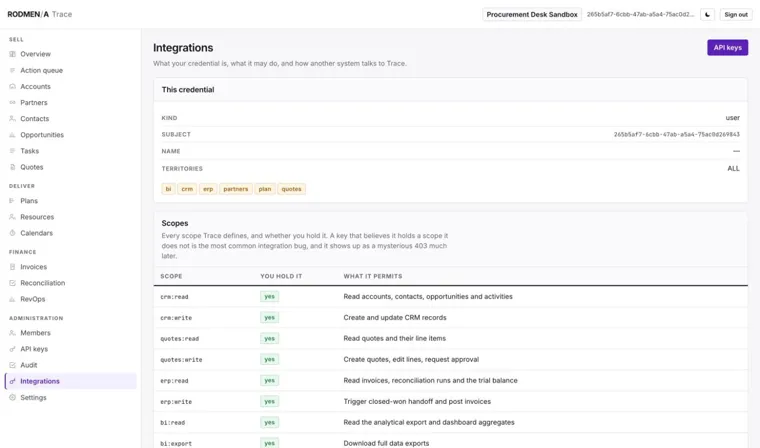Click the API keys key icon in sidebar

coord(13,349)
